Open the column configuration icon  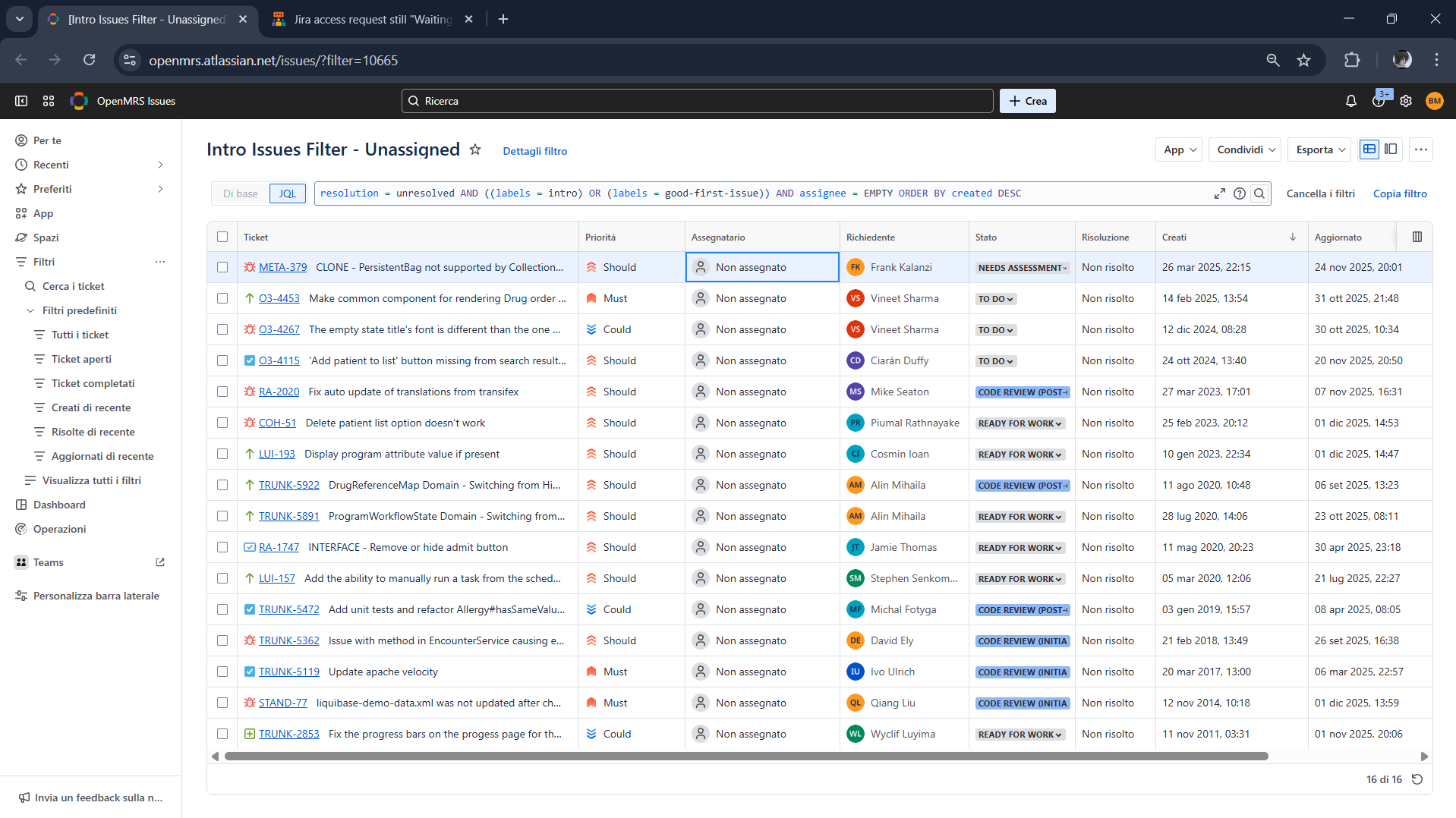tap(1417, 237)
